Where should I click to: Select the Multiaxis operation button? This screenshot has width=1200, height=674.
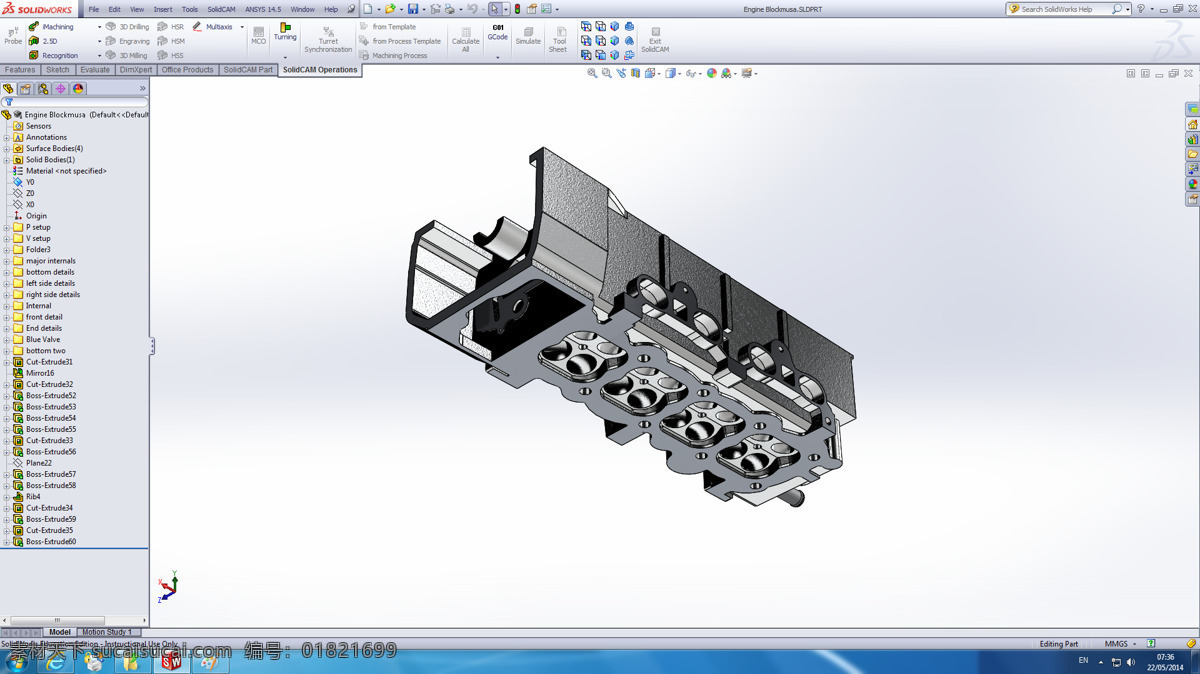coord(213,27)
